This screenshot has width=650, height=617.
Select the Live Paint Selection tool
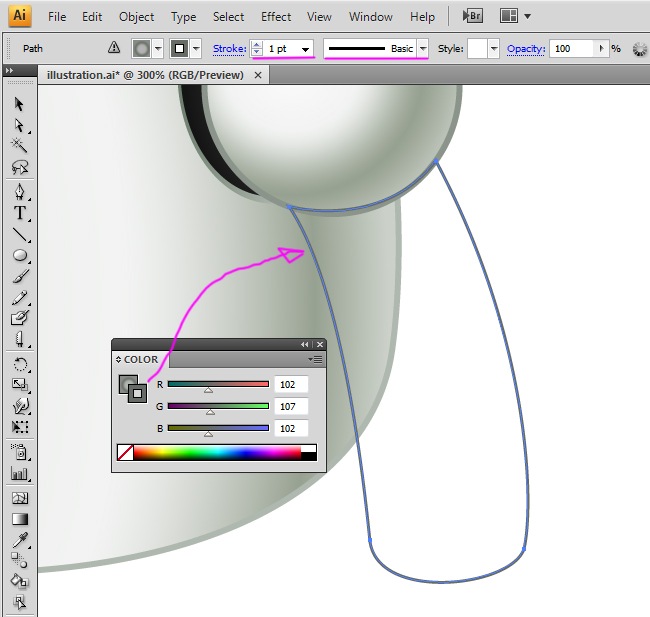tap(19, 601)
